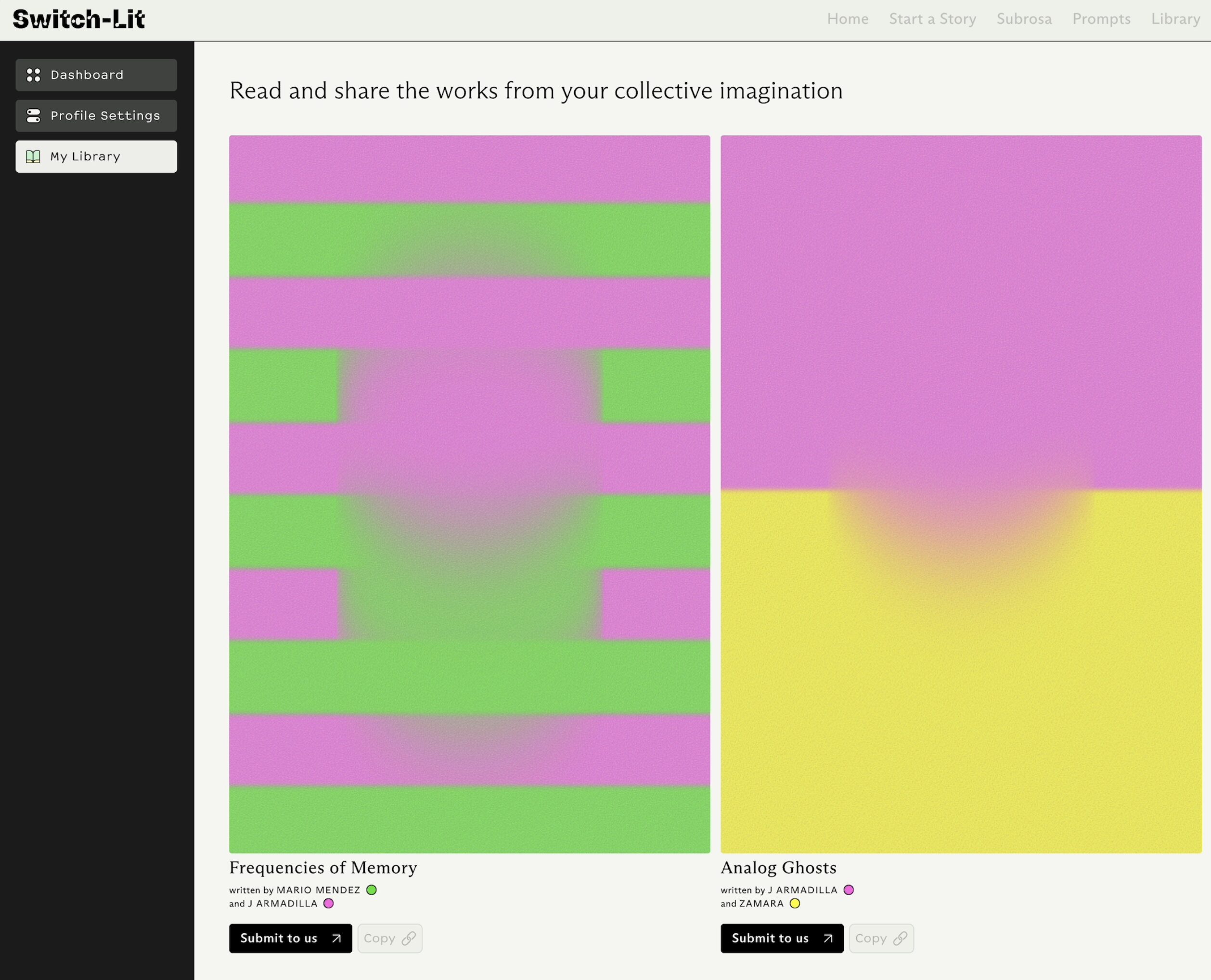1211x980 pixels.
Task: Open Library in top navigation
Action: coord(1175,19)
